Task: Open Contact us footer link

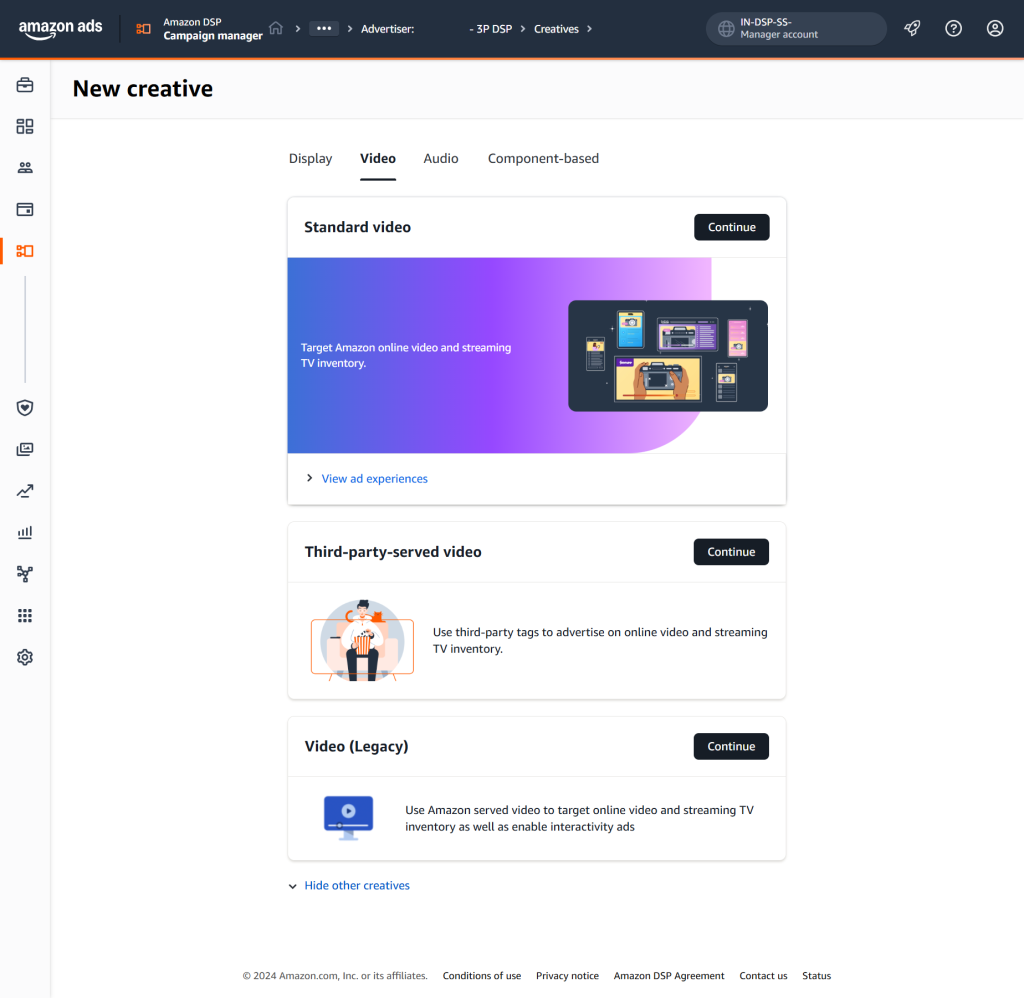Action: pos(763,976)
